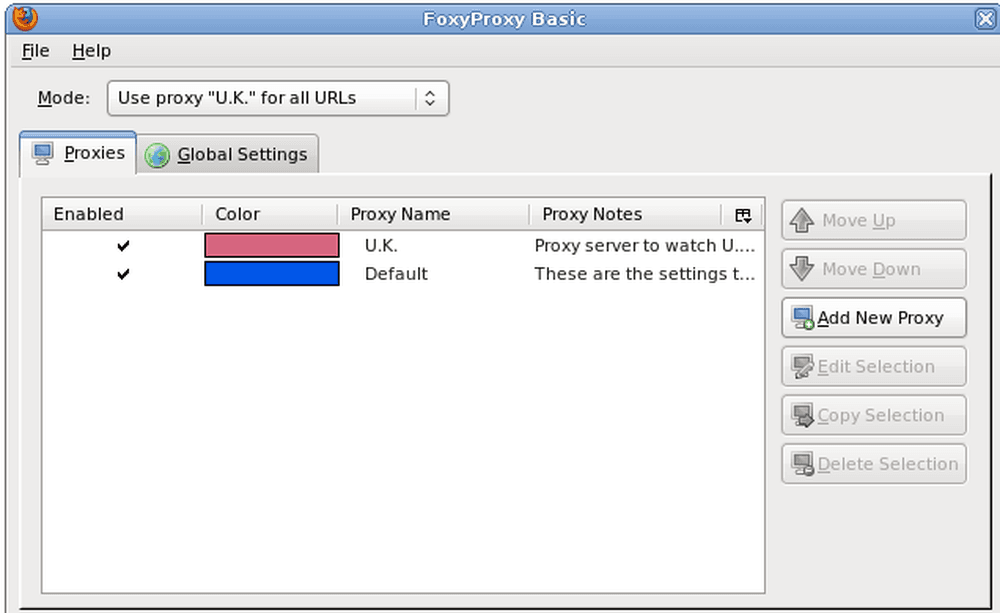1000x613 pixels.
Task: Click the Copy Selection icon
Action: click(803, 415)
